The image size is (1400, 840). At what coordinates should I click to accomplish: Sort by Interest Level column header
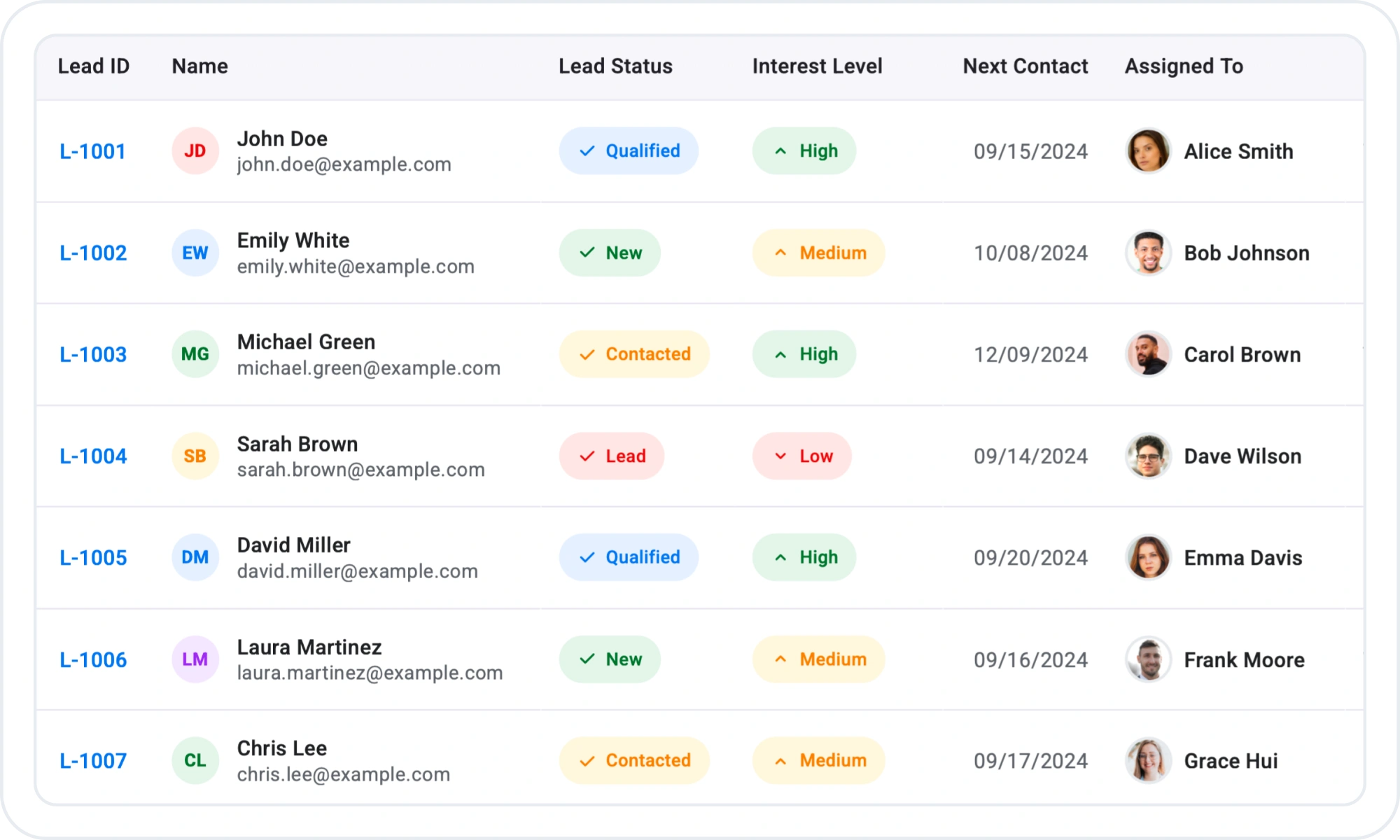[818, 66]
